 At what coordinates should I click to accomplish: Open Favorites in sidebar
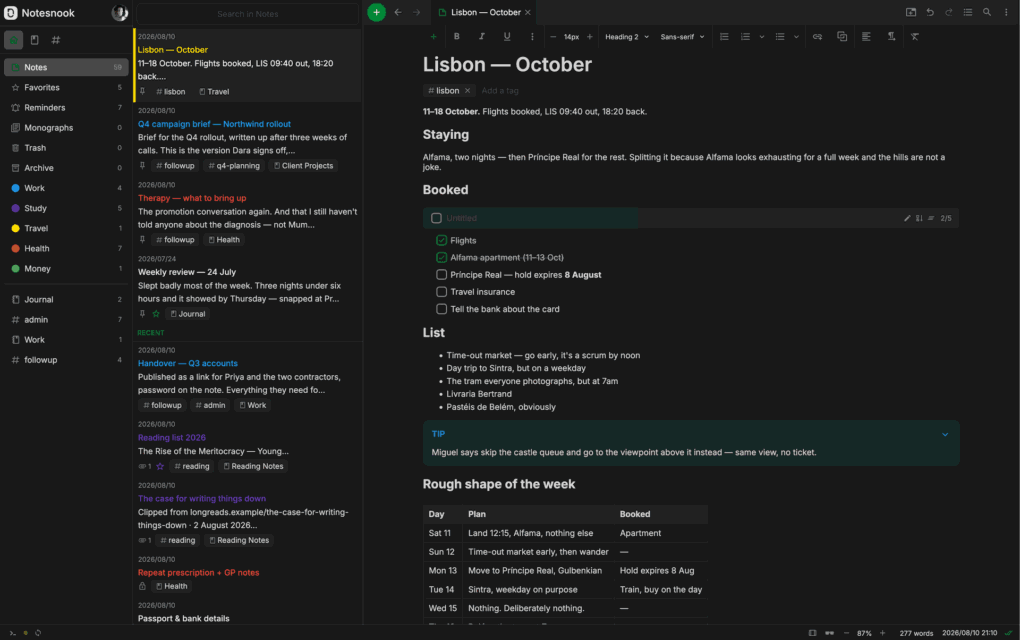pyautogui.click(x=66, y=87)
